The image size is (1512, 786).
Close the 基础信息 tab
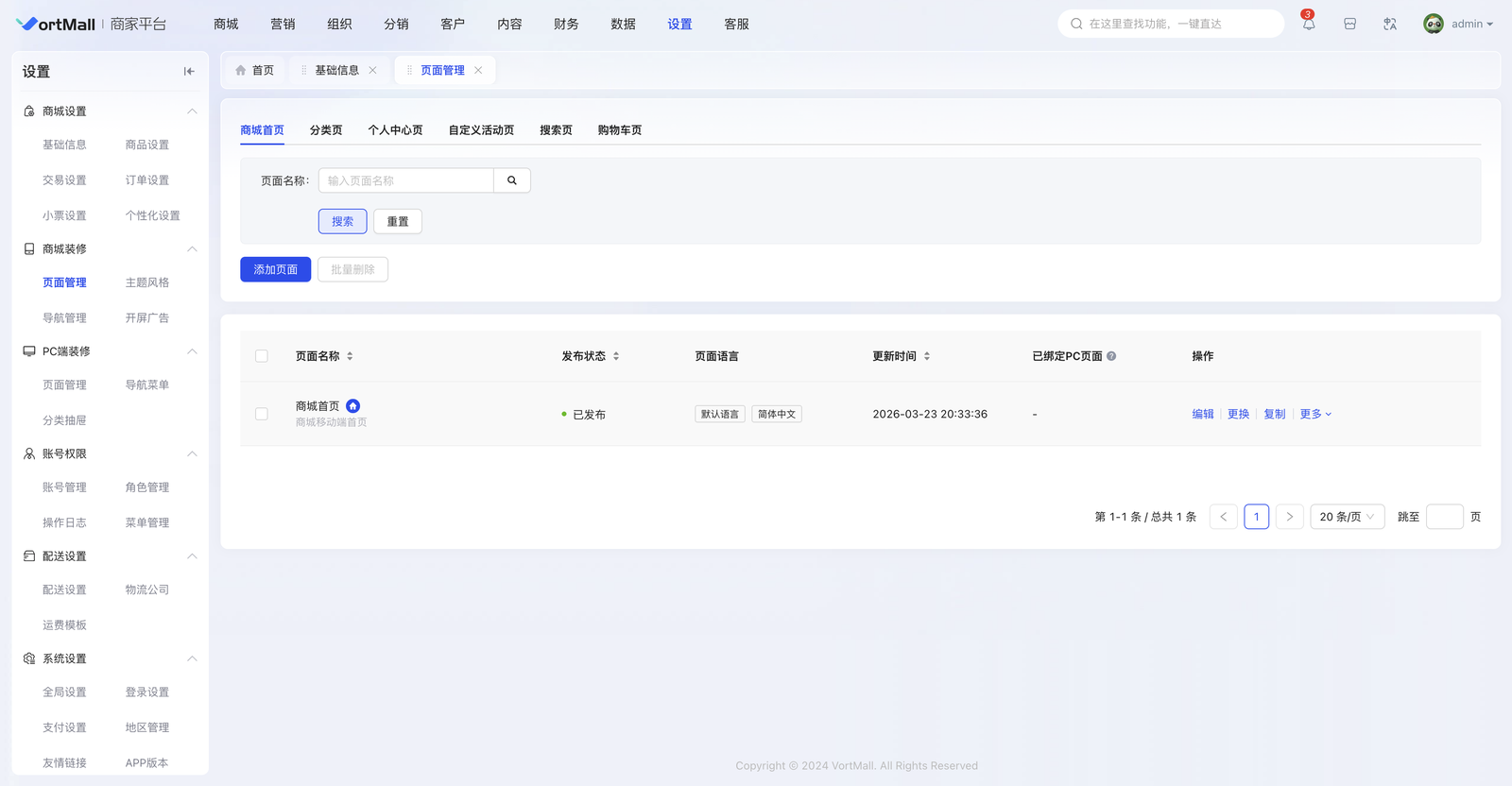(373, 71)
